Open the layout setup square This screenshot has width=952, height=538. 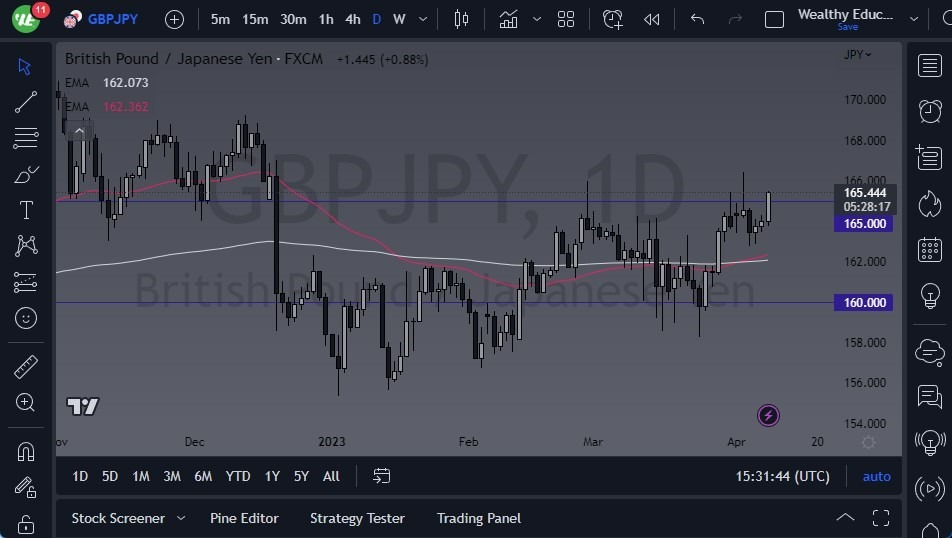click(774, 19)
